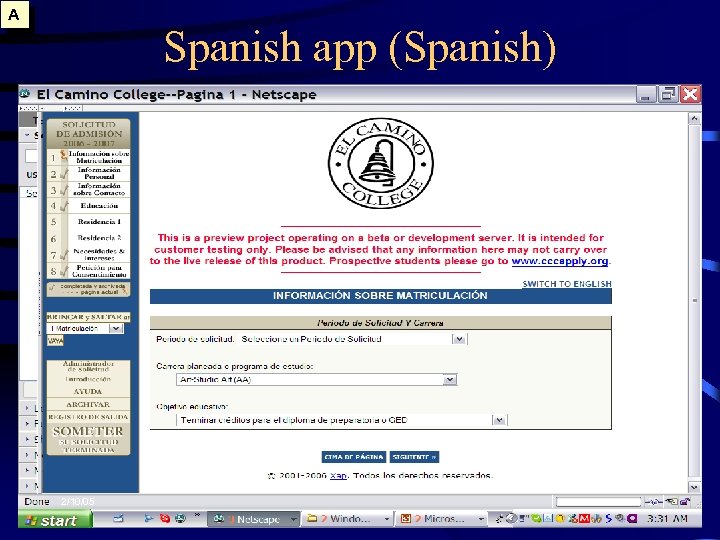Follow the www.cccapply.org link

point(560,261)
